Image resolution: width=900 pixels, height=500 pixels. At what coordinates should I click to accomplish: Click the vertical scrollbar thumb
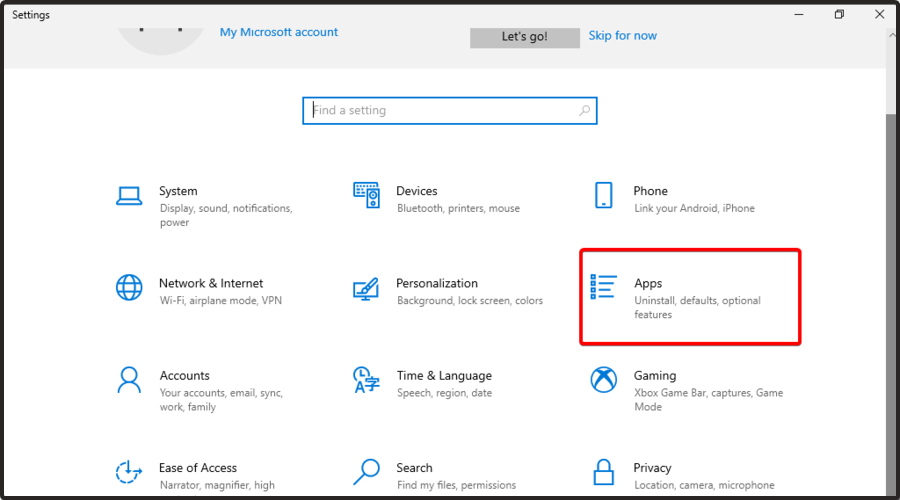tap(891, 304)
